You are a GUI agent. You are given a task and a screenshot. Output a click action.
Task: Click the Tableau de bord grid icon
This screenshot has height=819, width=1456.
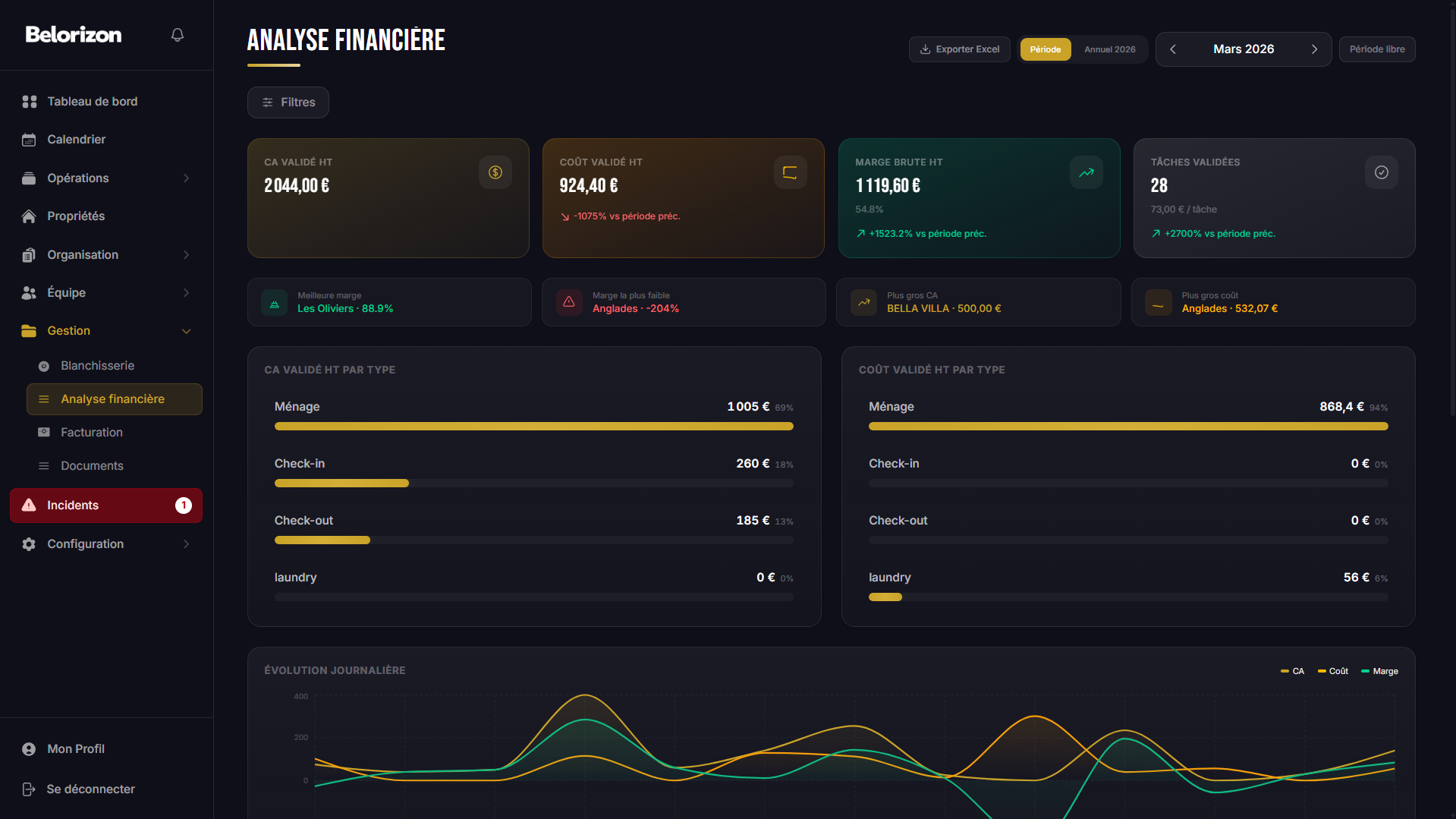[30, 102]
